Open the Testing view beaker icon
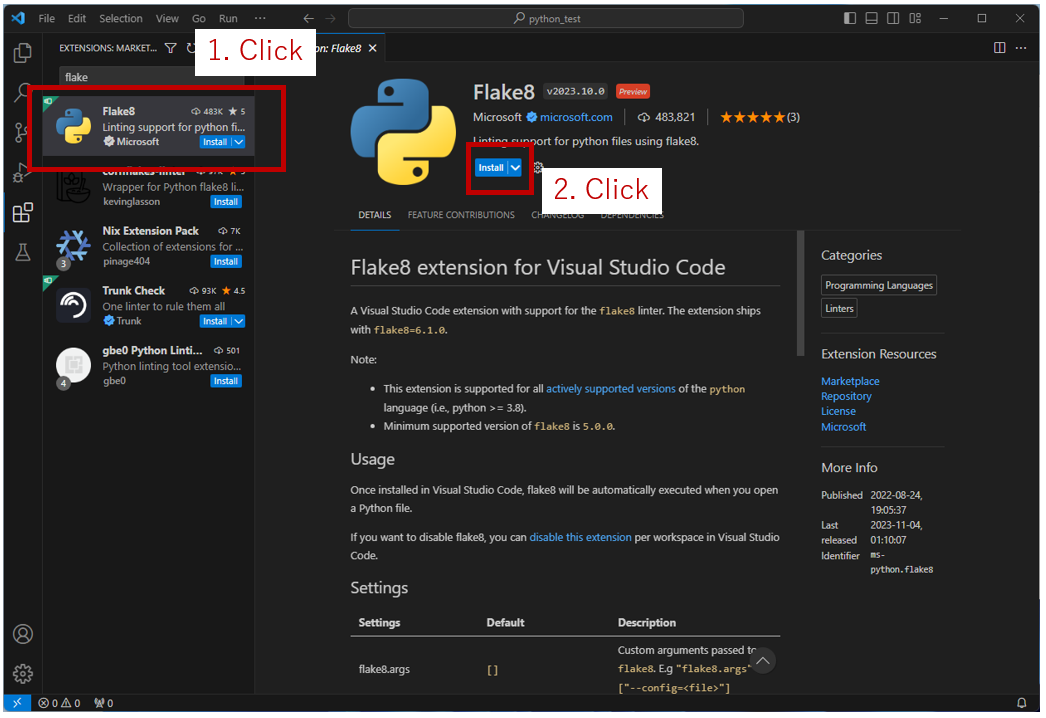This screenshot has width=1046, height=718. 22,252
